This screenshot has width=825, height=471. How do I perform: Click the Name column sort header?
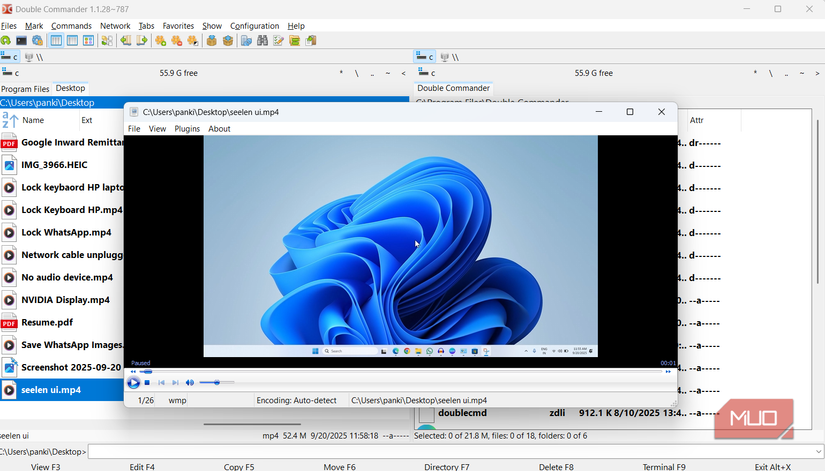(x=33, y=120)
